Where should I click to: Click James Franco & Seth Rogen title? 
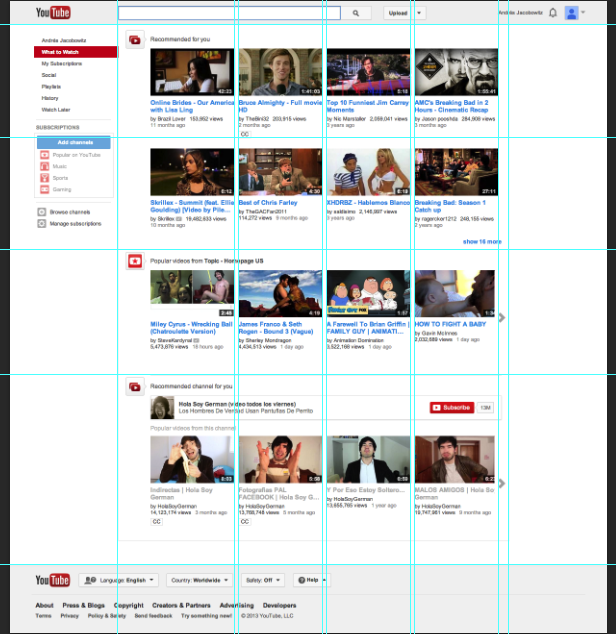click(276, 328)
